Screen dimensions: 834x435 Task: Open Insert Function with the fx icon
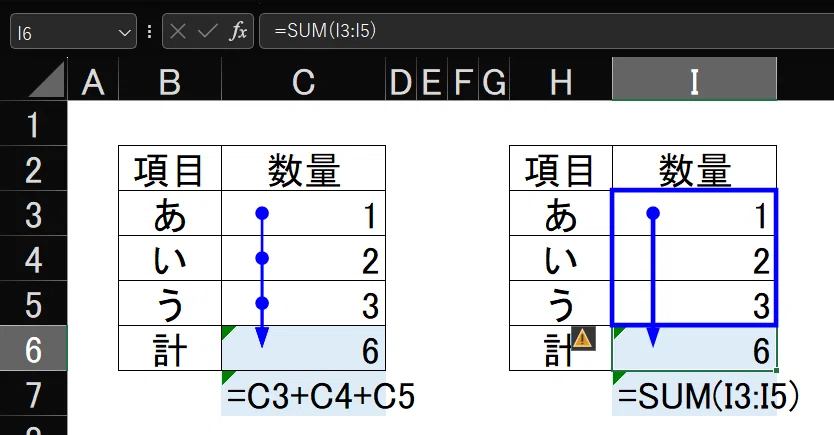pos(238,31)
